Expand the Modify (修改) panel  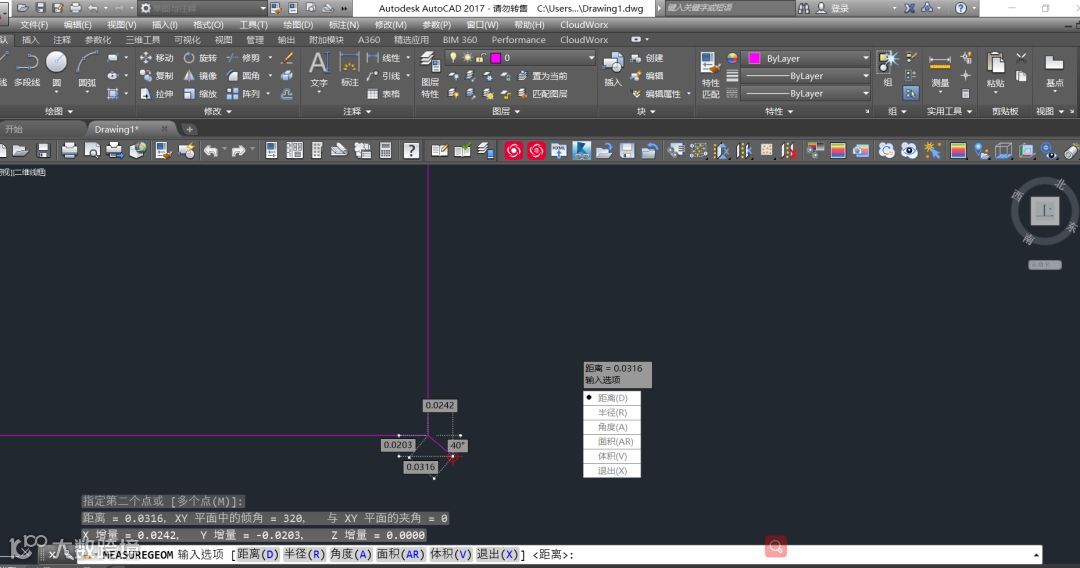pyautogui.click(x=218, y=111)
